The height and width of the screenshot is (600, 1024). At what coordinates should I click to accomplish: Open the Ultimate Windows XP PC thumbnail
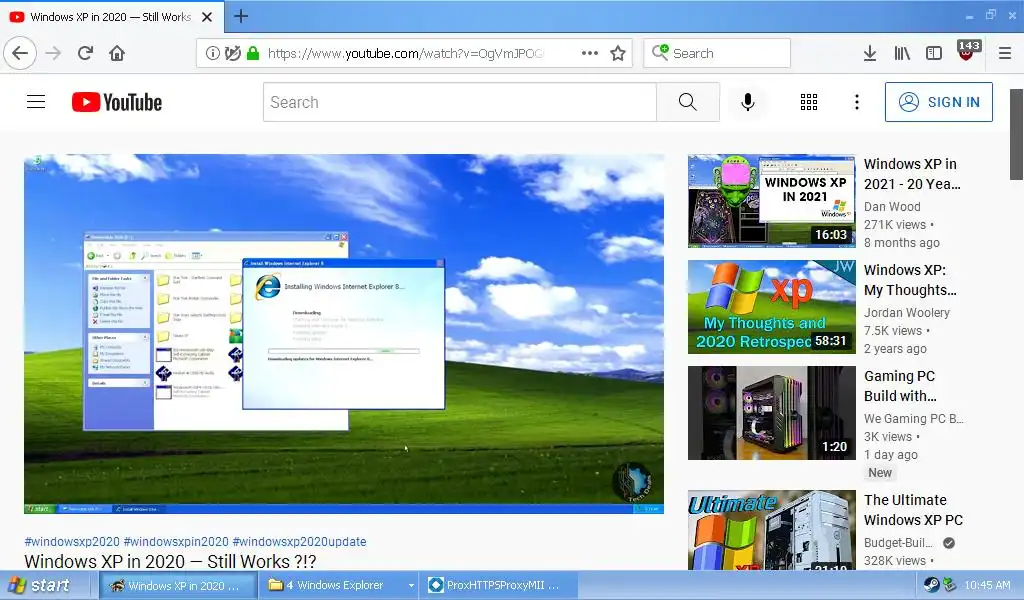[x=771, y=530]
